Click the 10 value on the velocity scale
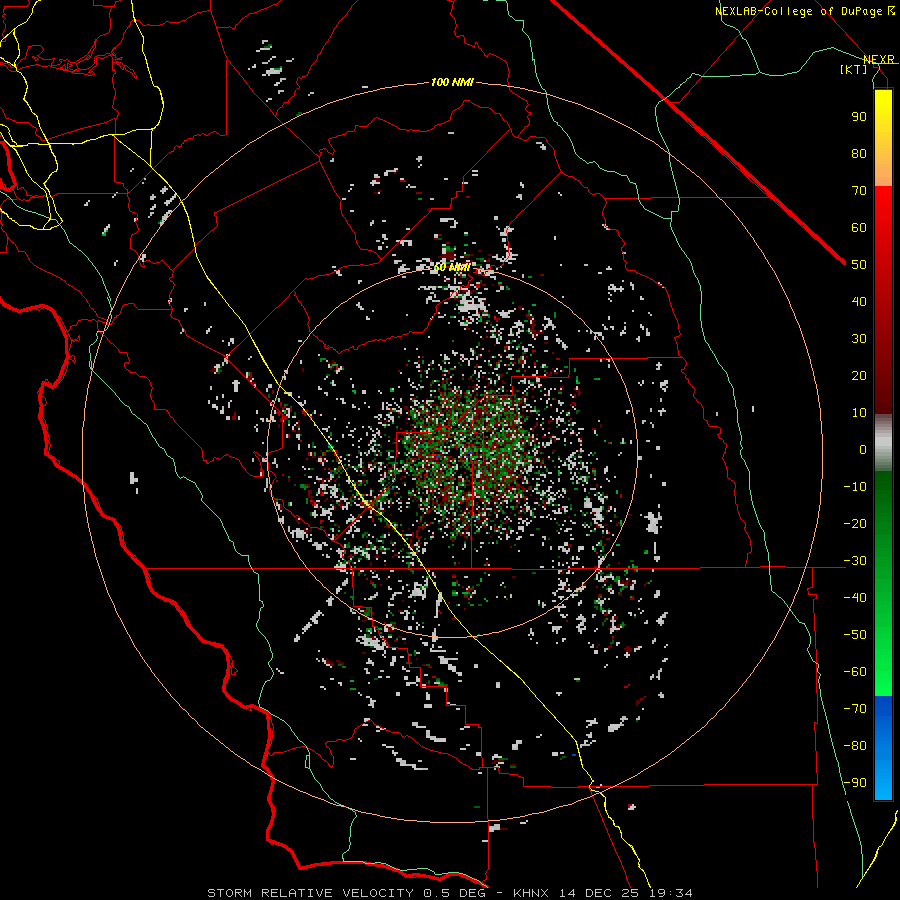 [x=859, y=413]
